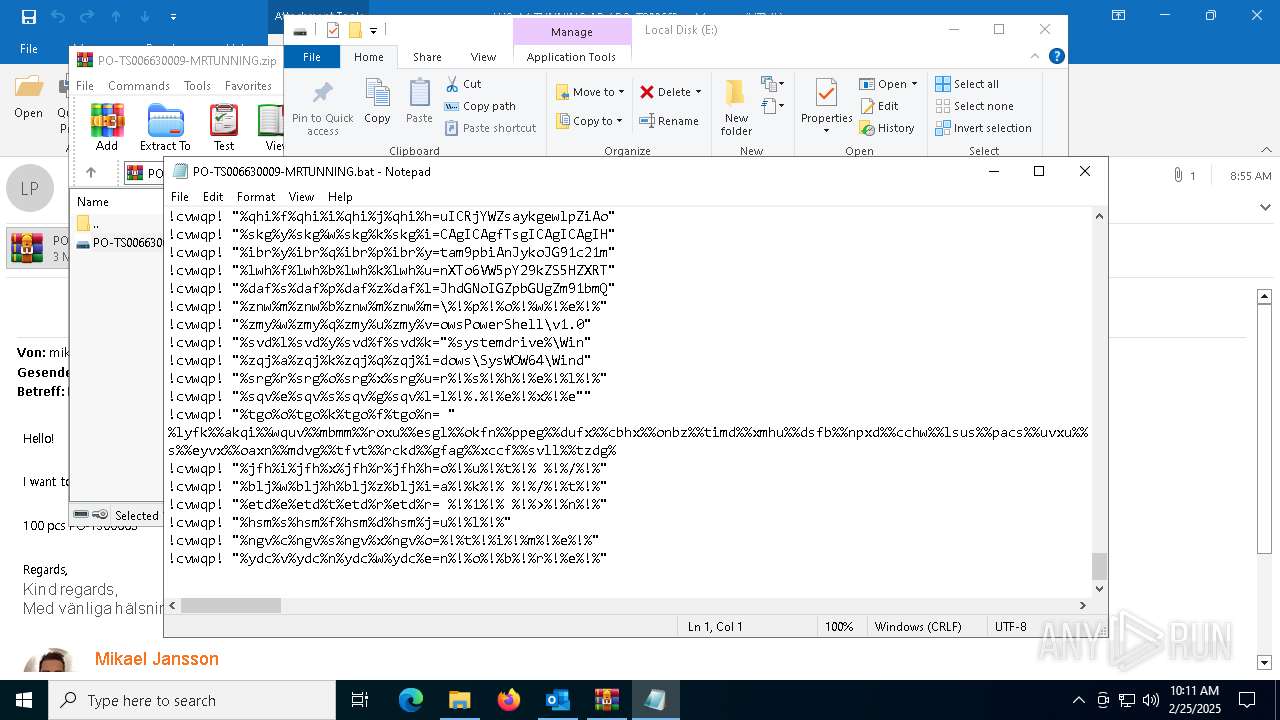Open Quick Access Toolbar dropdown in Explorer
Viewport: 1280px width, 720px height.
[x=373, y=31]
